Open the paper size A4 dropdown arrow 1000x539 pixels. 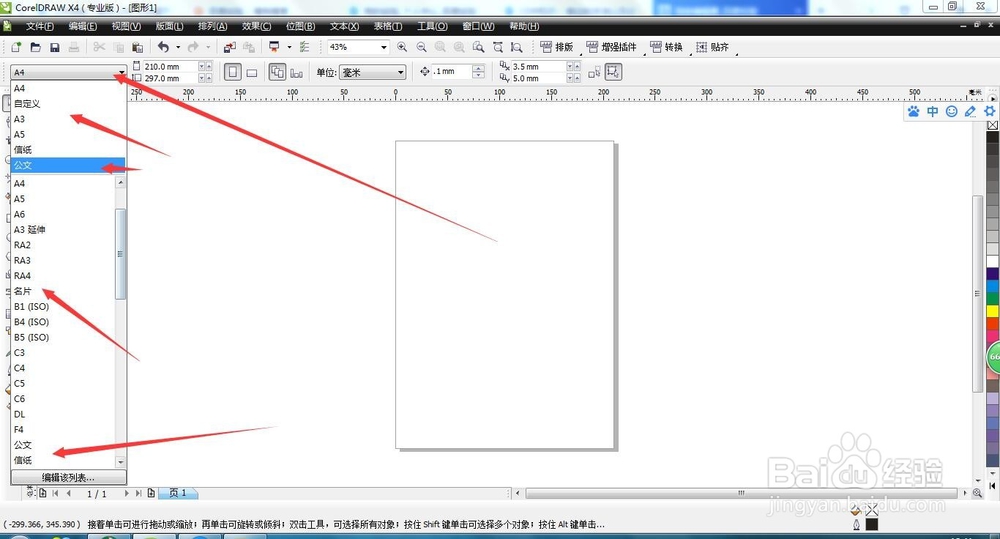(x=121, y=73)
